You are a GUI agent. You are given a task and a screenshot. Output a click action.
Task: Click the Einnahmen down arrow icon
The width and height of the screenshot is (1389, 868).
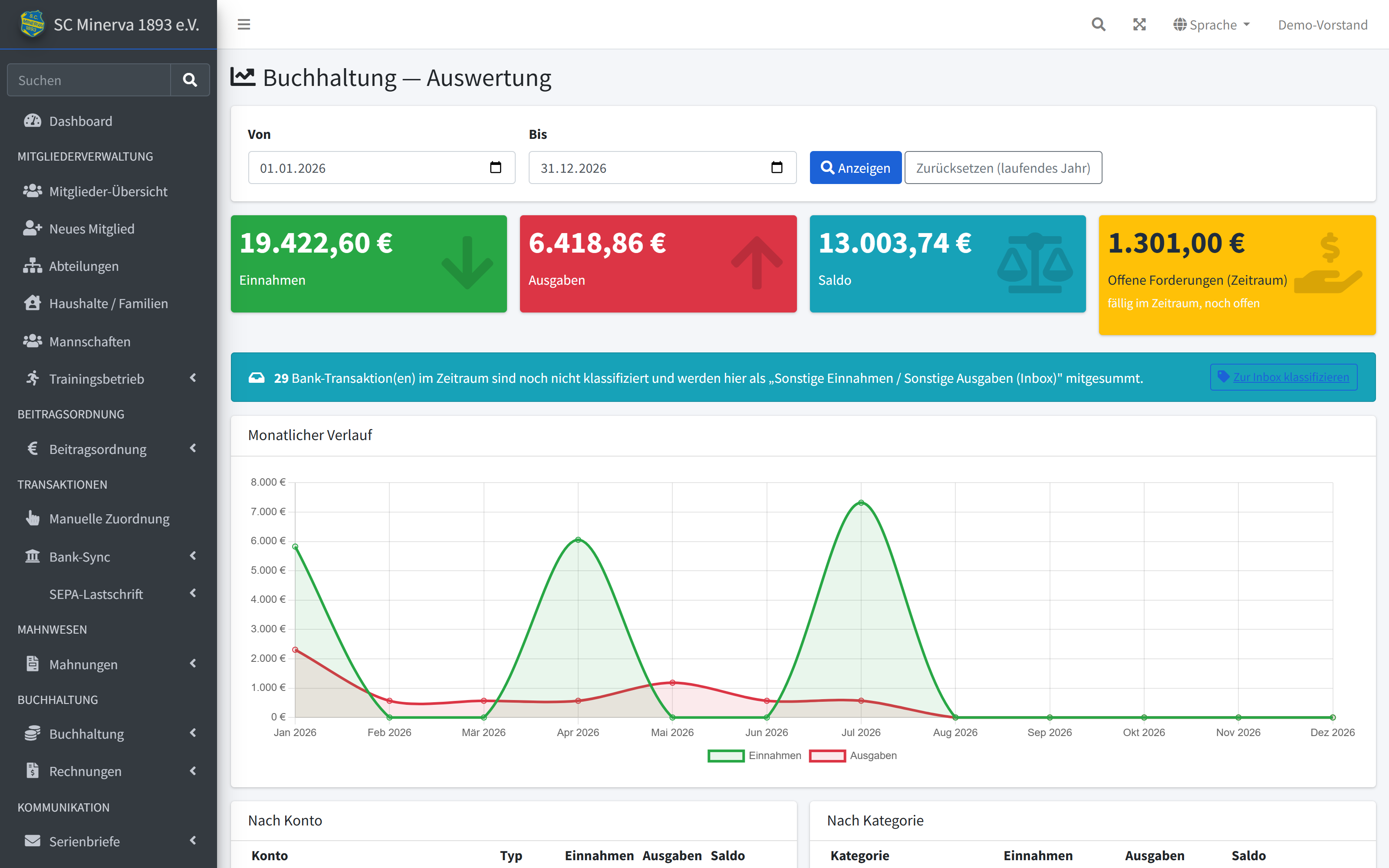[x=467, y=263]
